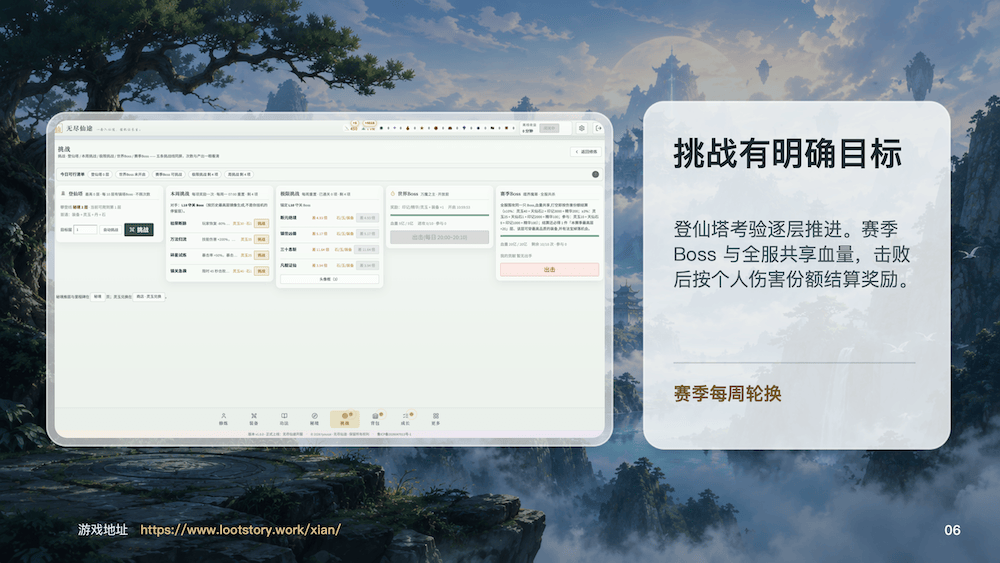Screen dimensions: 1000x563
Task: Click the 世界Boss 未开启 chip in today's list
Action: point(132,174)
